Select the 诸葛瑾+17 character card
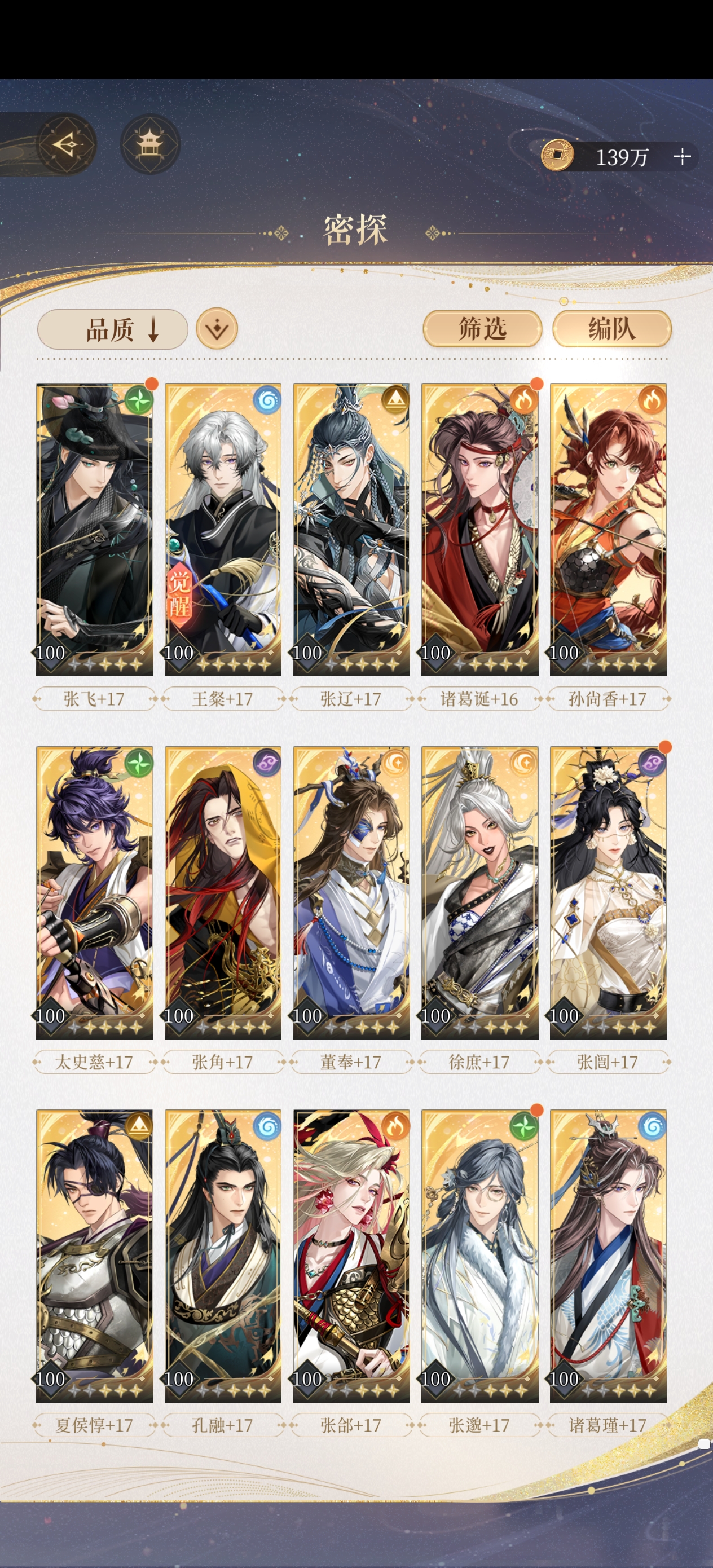This screenshot has width=713, height=1568. 608,1256
